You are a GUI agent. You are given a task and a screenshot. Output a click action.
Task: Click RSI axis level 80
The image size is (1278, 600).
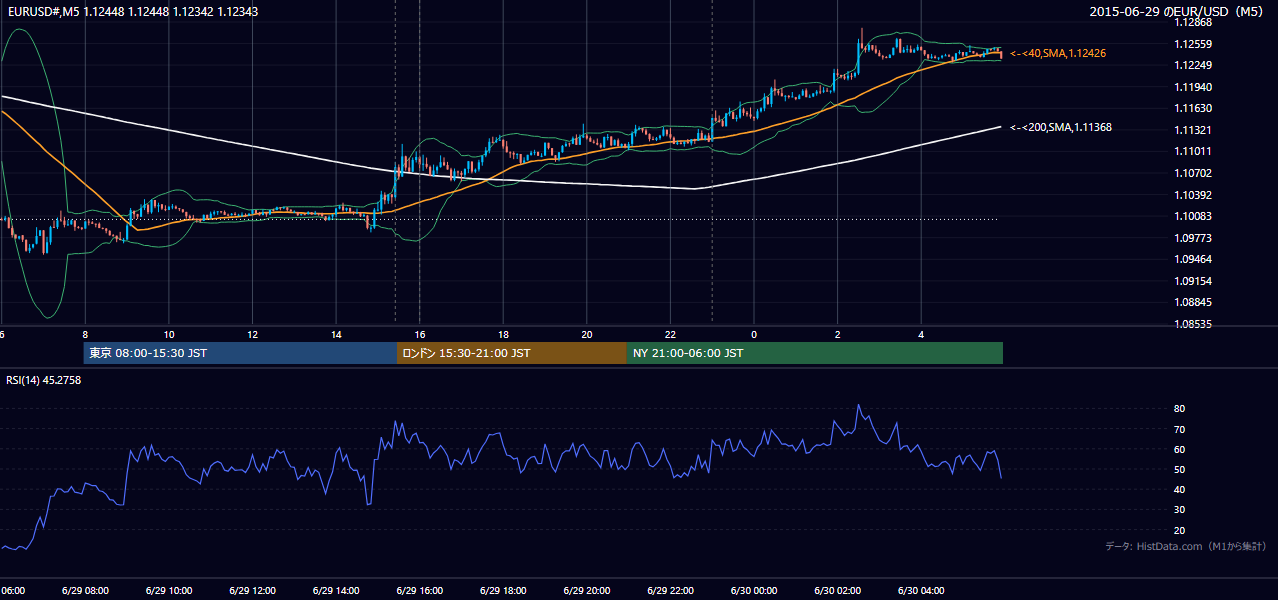point(1179,409)
